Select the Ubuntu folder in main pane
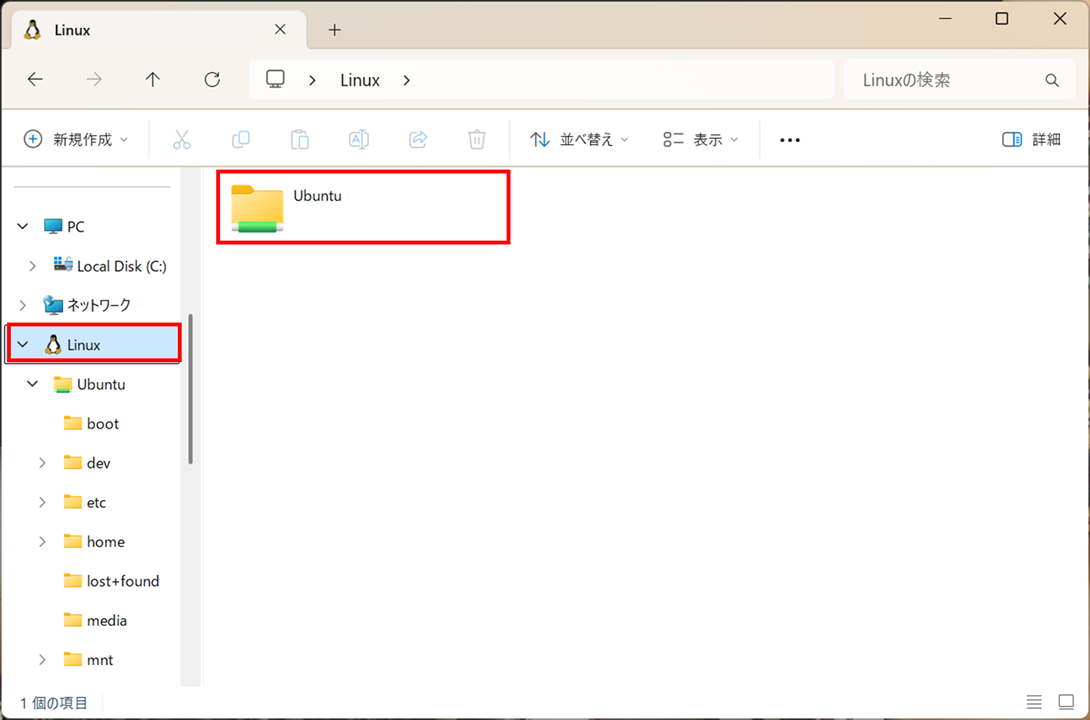Image resolution: width=1090 pixels, height=720 pixels. 363,206
